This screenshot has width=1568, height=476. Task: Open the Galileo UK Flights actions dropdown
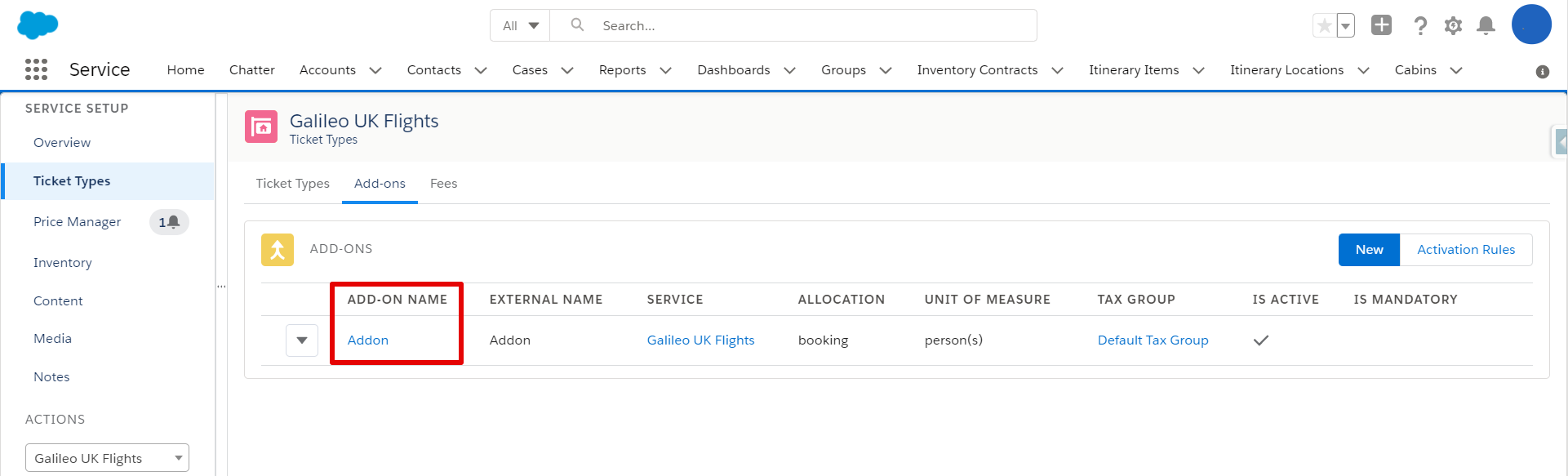(107, 458)
